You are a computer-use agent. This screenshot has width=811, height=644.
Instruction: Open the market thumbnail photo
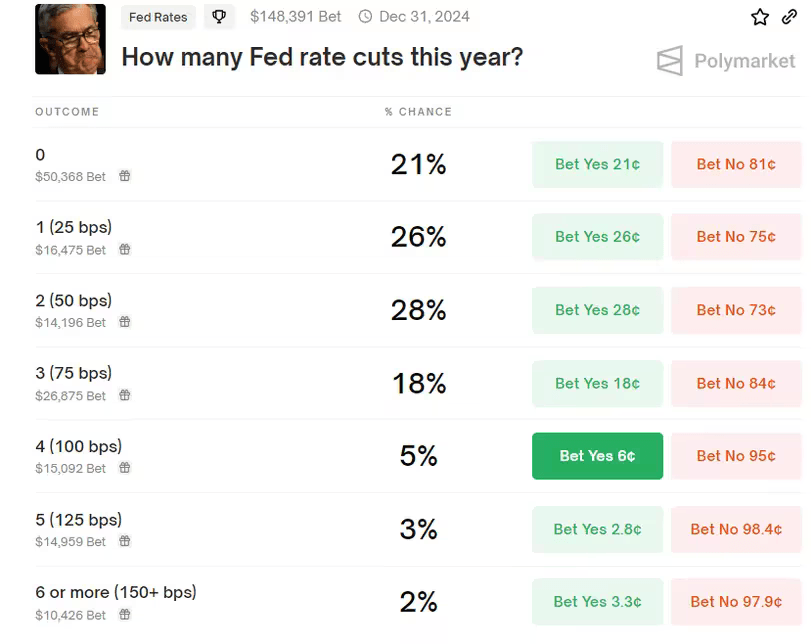coord(70,39)
